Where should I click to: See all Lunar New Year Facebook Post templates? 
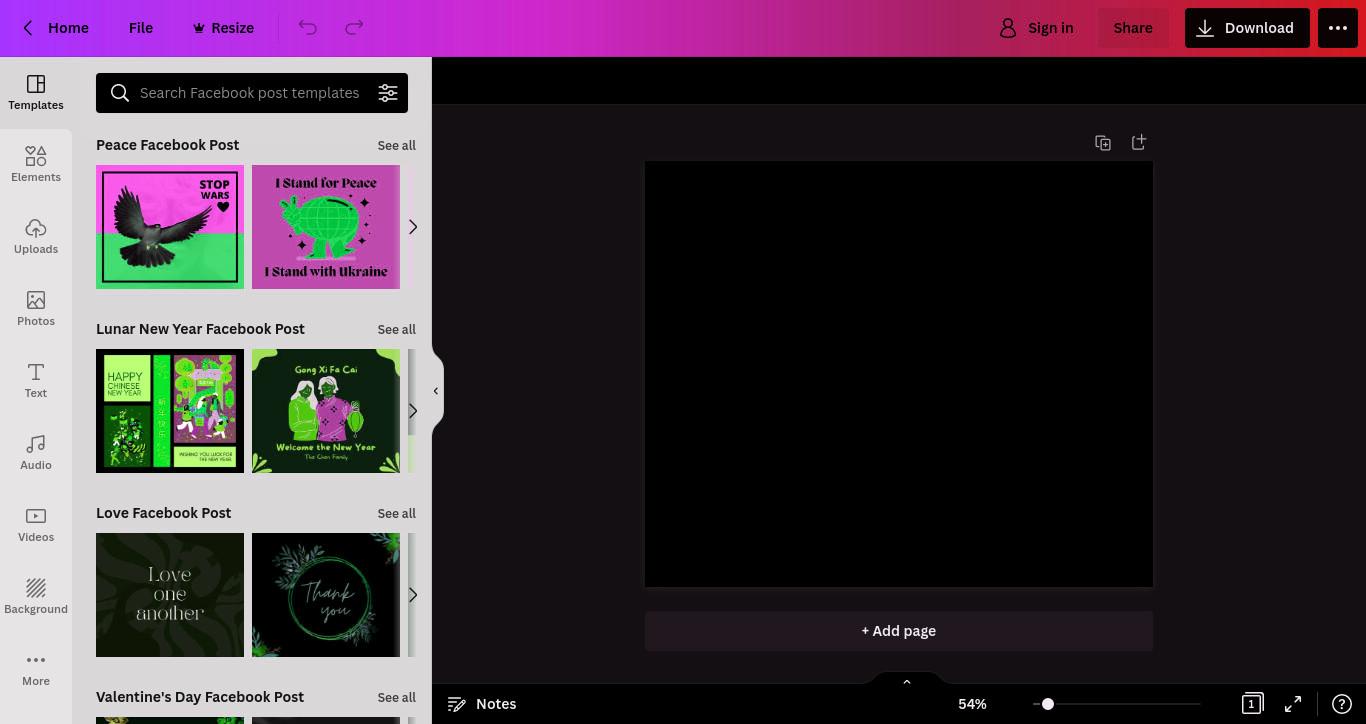pyautogui.click(x=396, y=329)
